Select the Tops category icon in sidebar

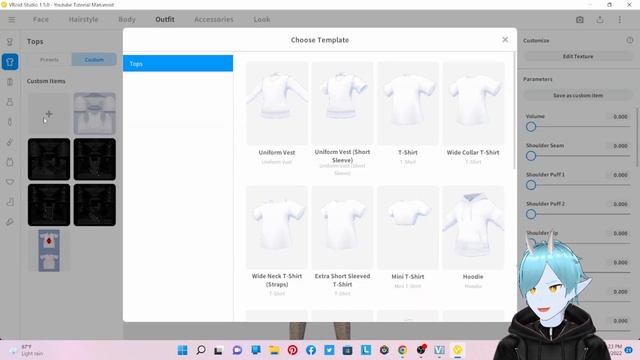pyautogui.click(x=10, y=62)
